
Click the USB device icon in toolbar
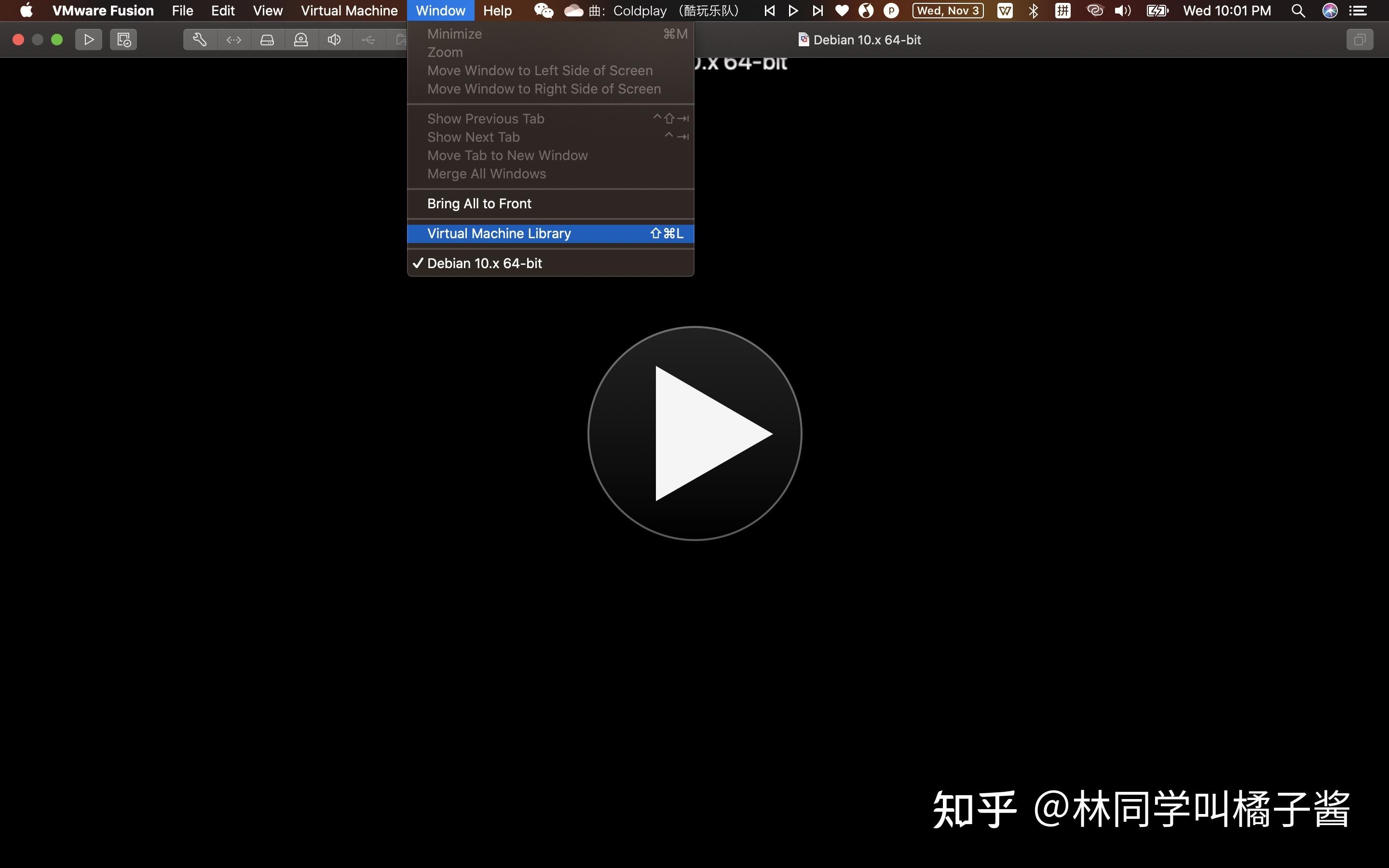368,40
